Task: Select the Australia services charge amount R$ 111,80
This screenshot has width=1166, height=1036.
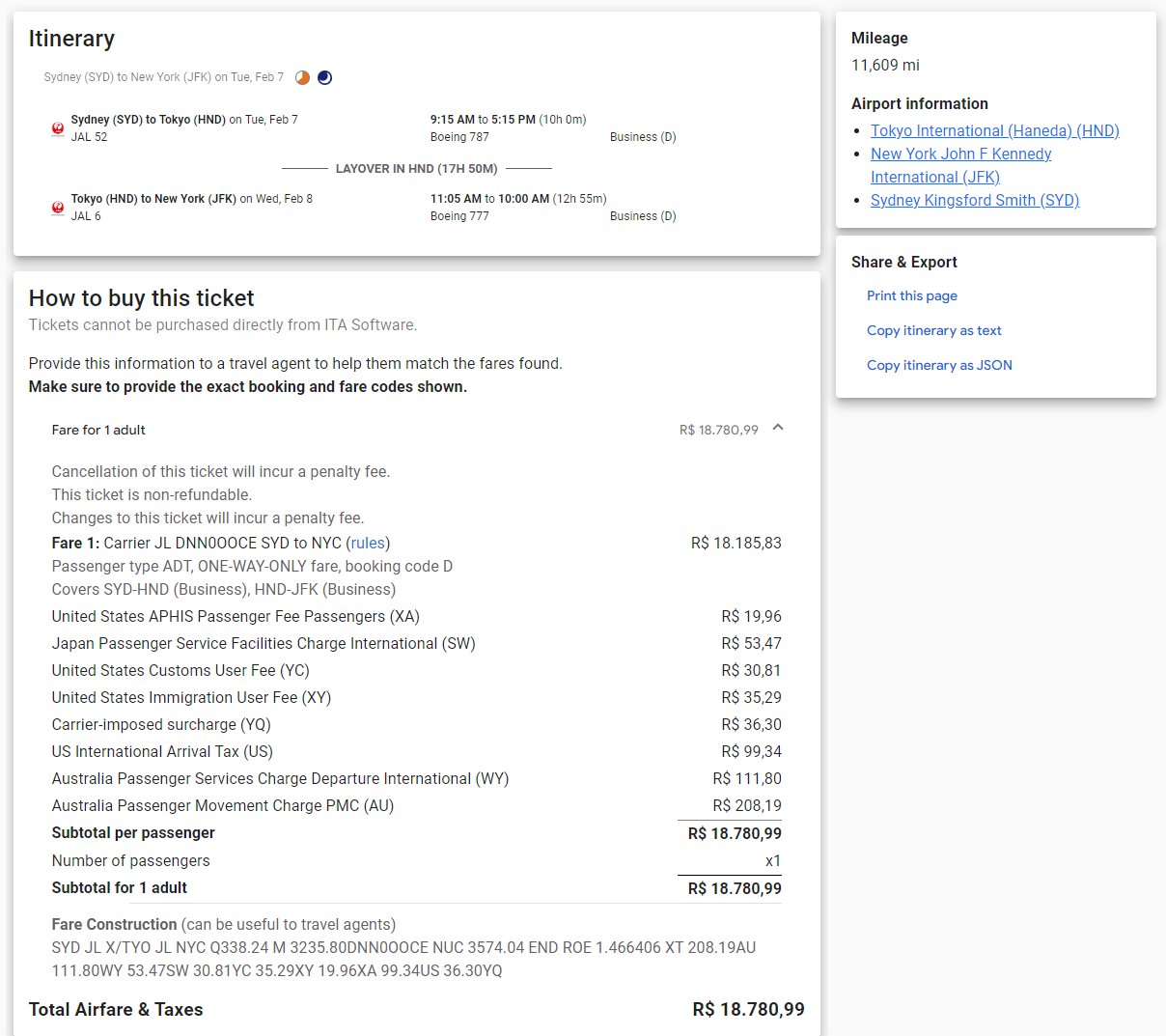Action: [x=747, y=778]
